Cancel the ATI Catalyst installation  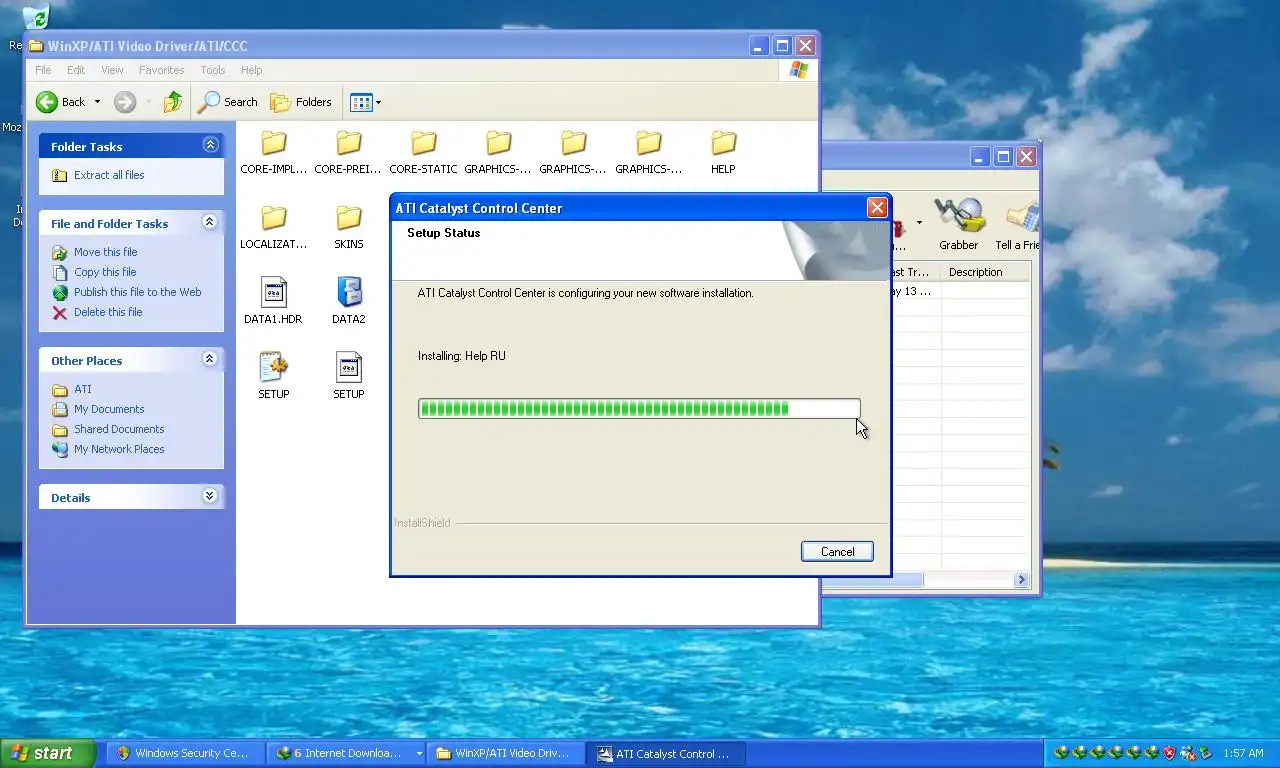(x=837, y=551)
